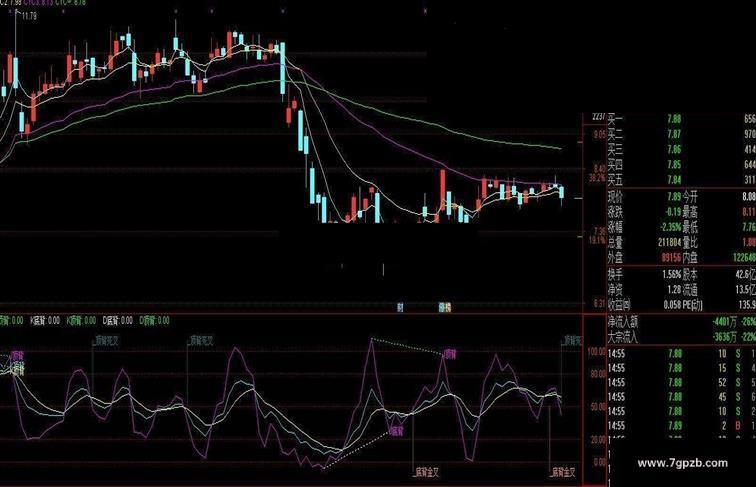Image resolution: width=756 pixels, height=487 pixels.
Task: Click the 现价 value 7.89
Action: [674, 197]
